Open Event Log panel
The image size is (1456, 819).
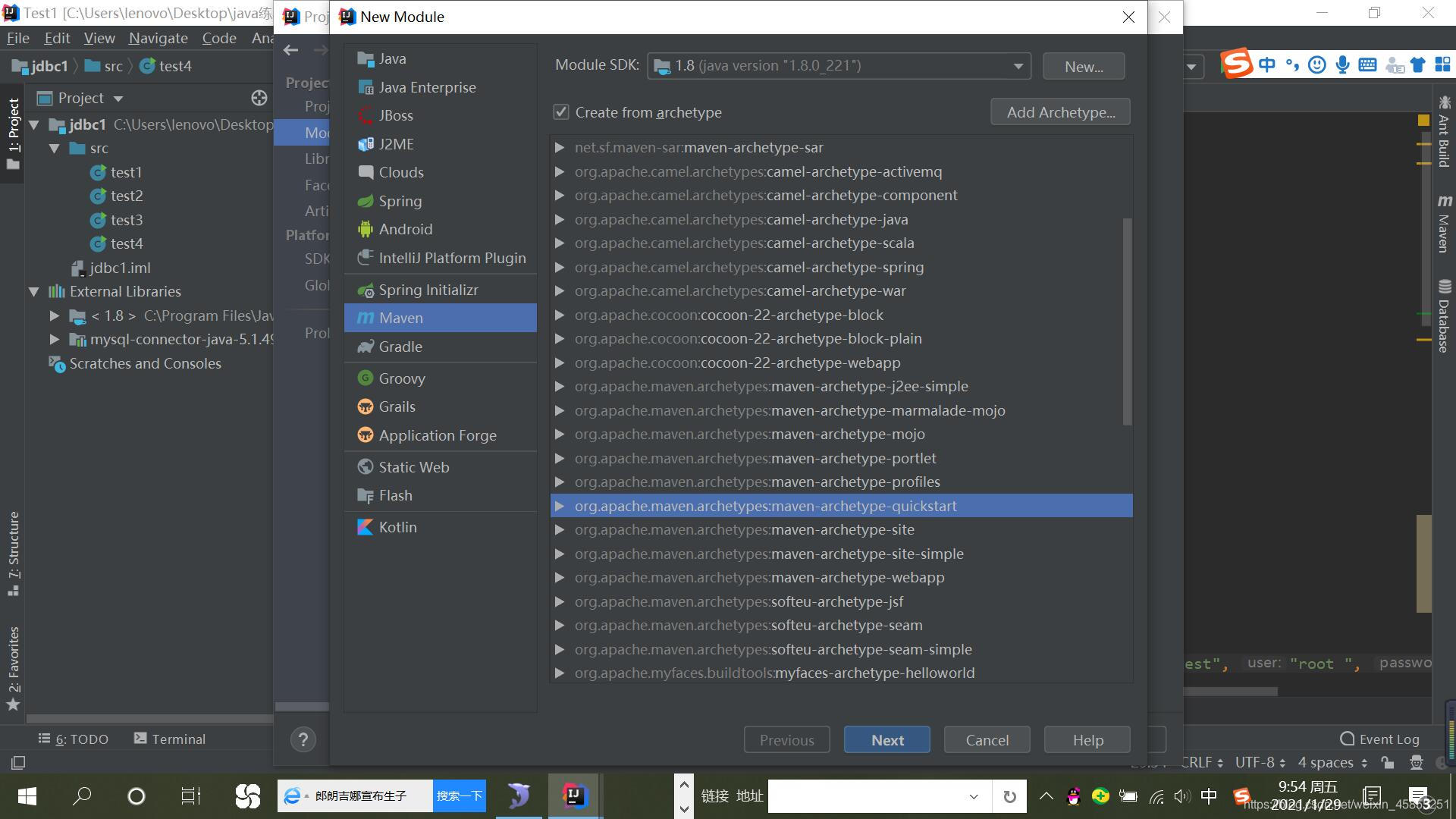coord(1379,739)
